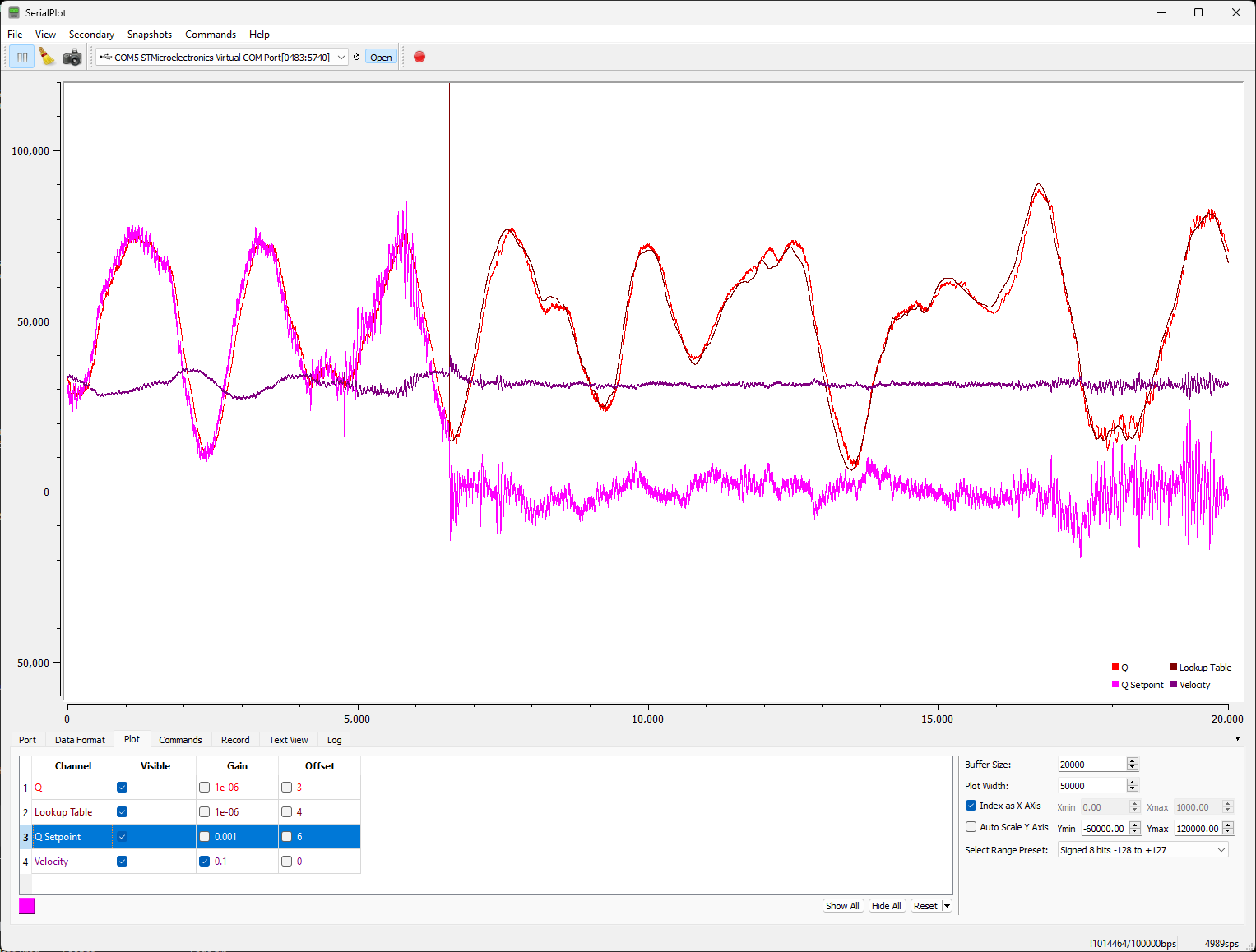Click the Q legend marker in plot
Image resolution: width=1256 pixels, height=952 pixels.
pyautogui.click(x=1115, y=667)
